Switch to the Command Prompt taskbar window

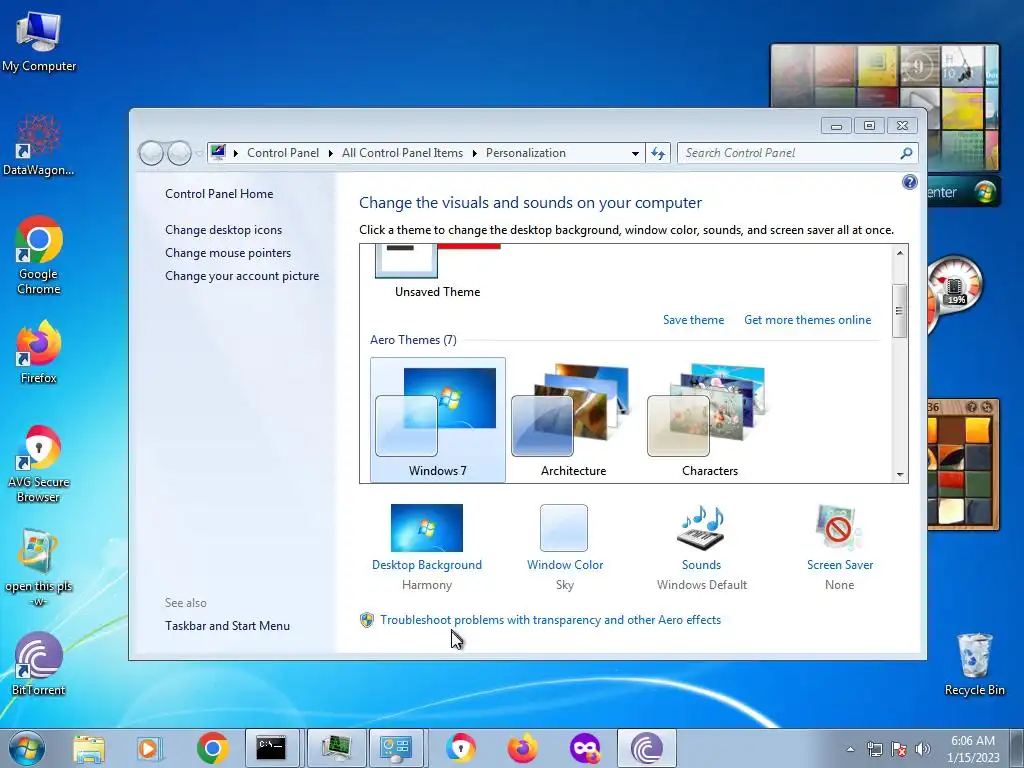(x=272, y=748)
